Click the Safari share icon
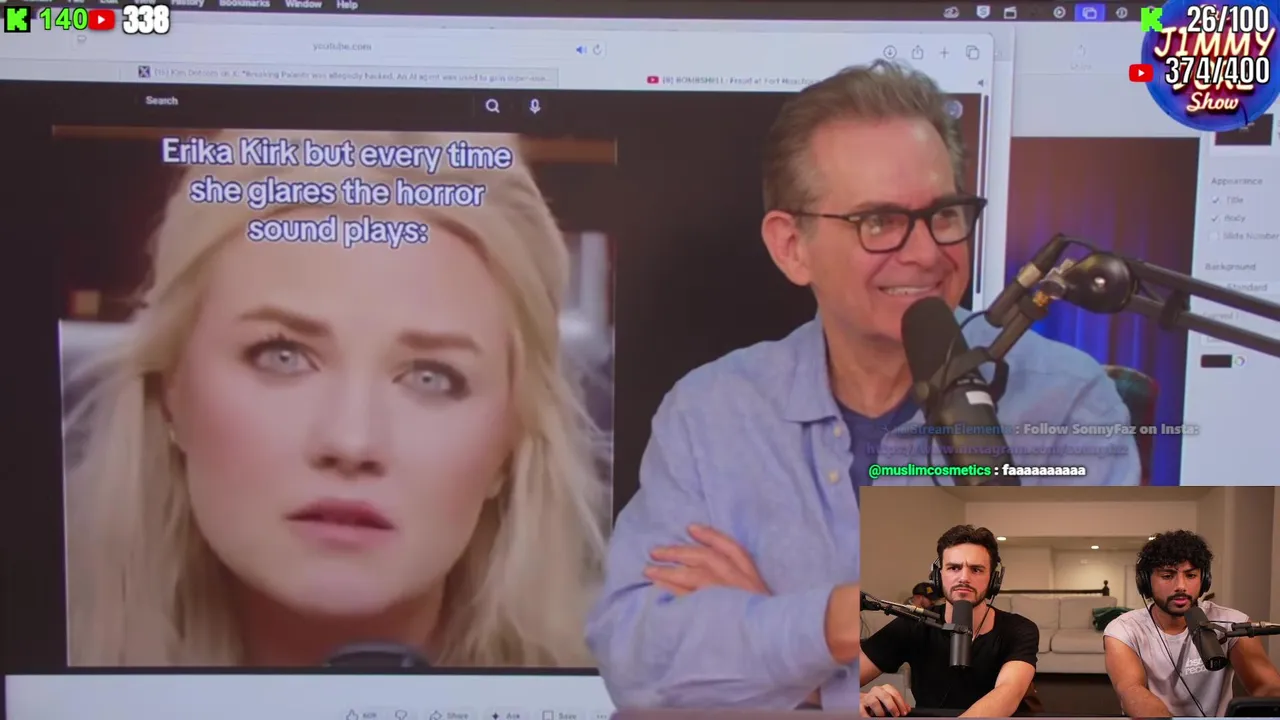Image resolution: width=1280 pixels, height=720 pixels. tap(917, 52)
